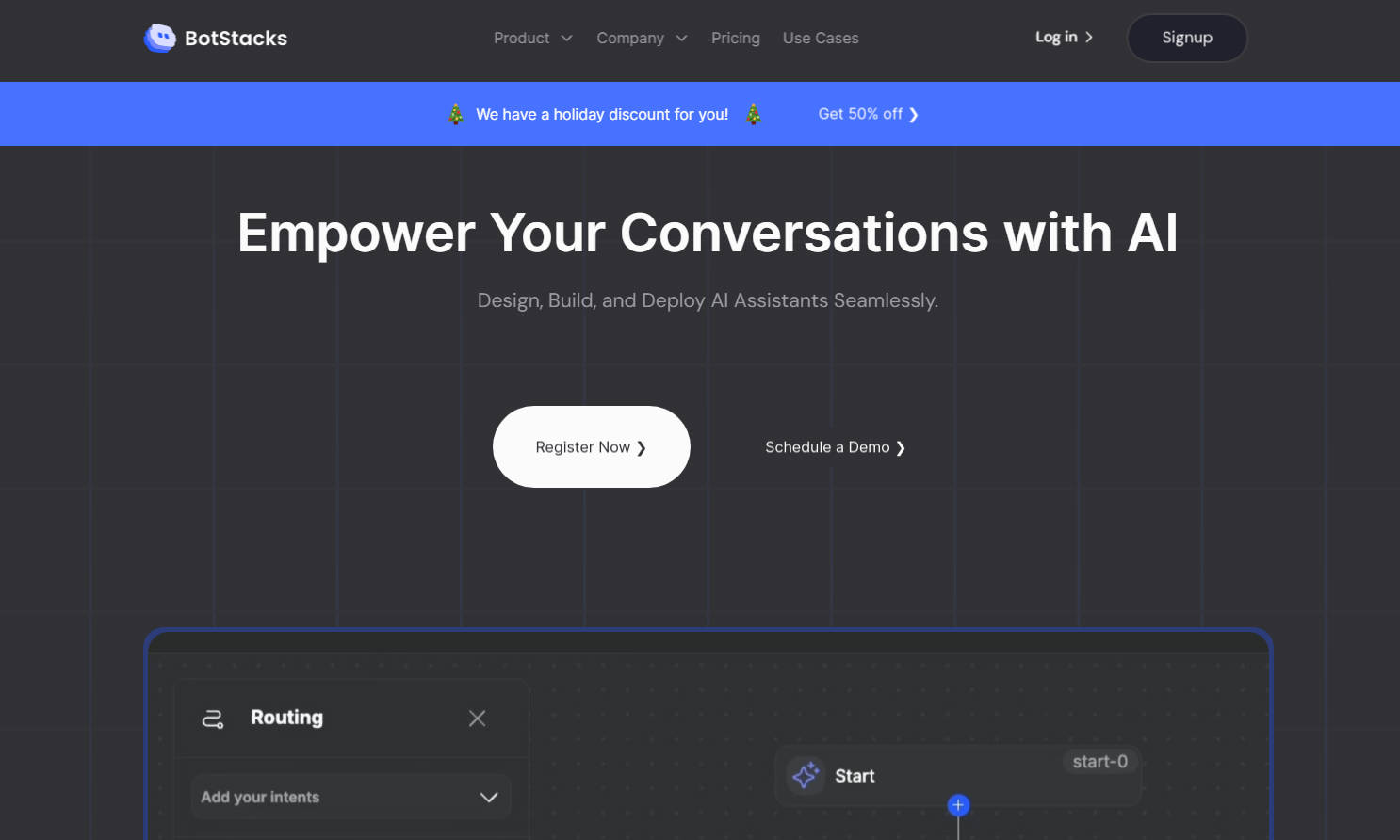The width and height of the screenshot is (1400, 840).
Task: Click the right Christmas tree icon
Action: [x=754, y=114]
